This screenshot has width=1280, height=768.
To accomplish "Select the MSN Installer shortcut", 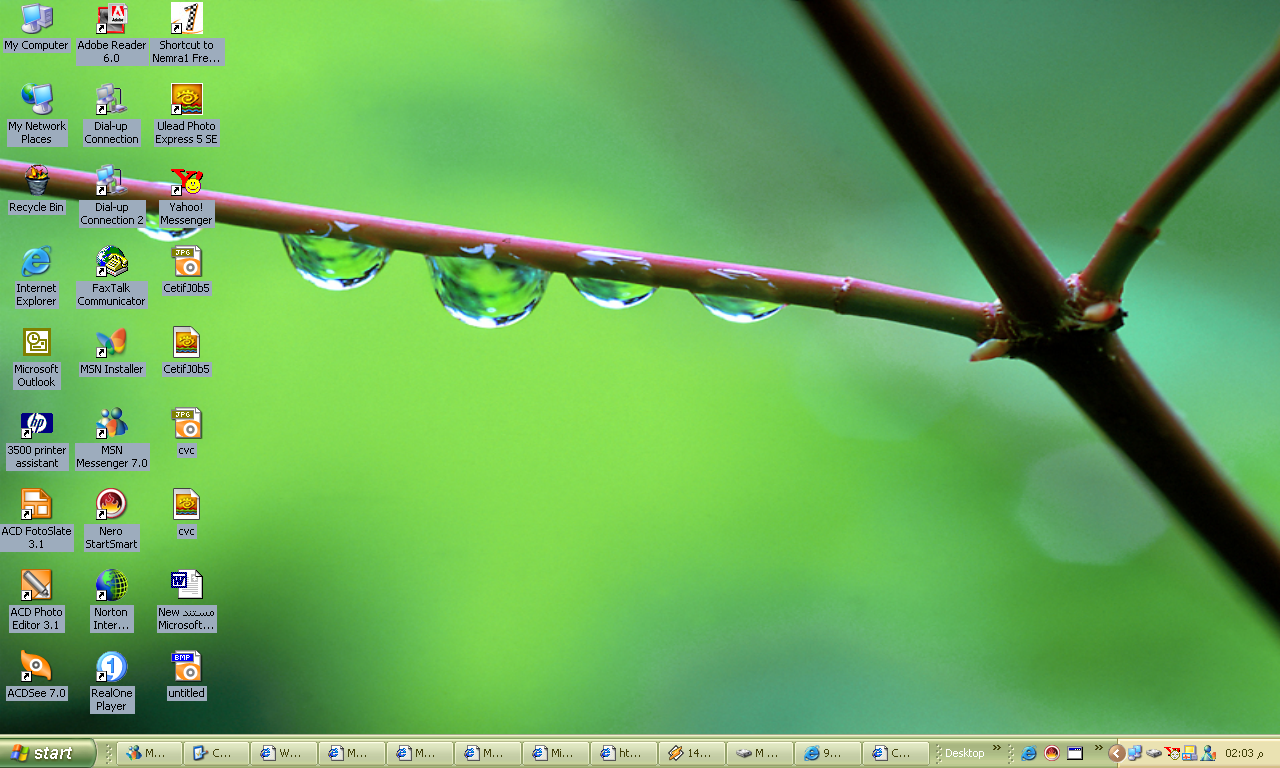I will pyautogui.click(x=111, y=352).
